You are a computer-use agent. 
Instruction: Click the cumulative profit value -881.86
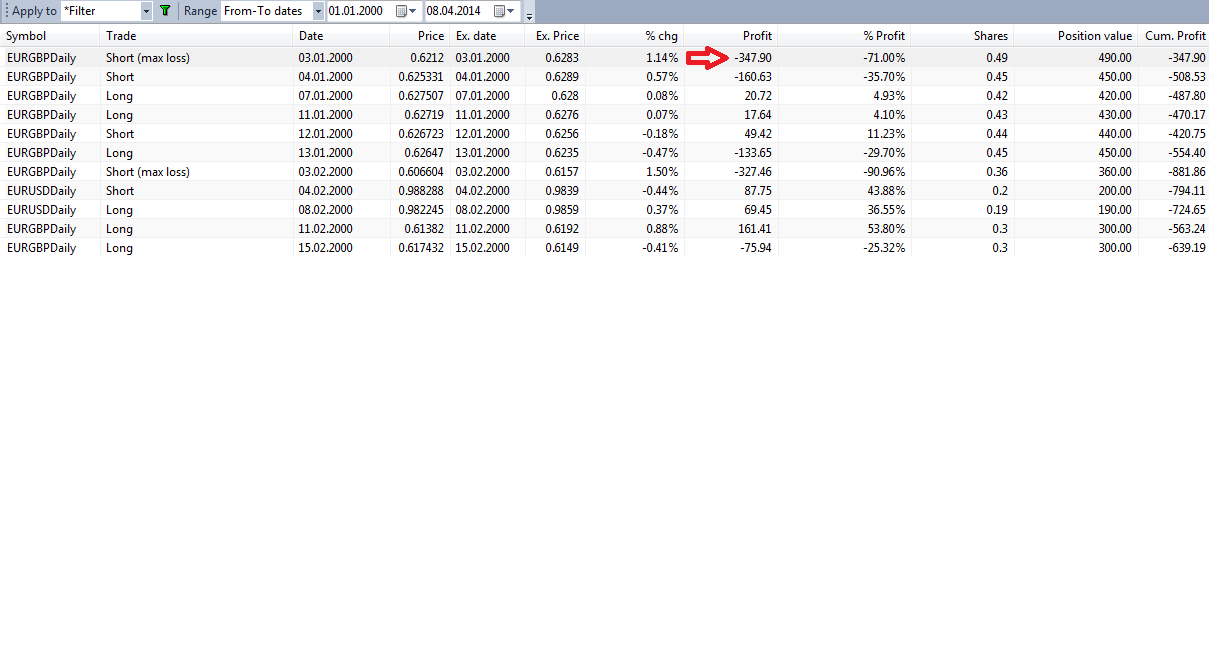(x=1186, y=172)
